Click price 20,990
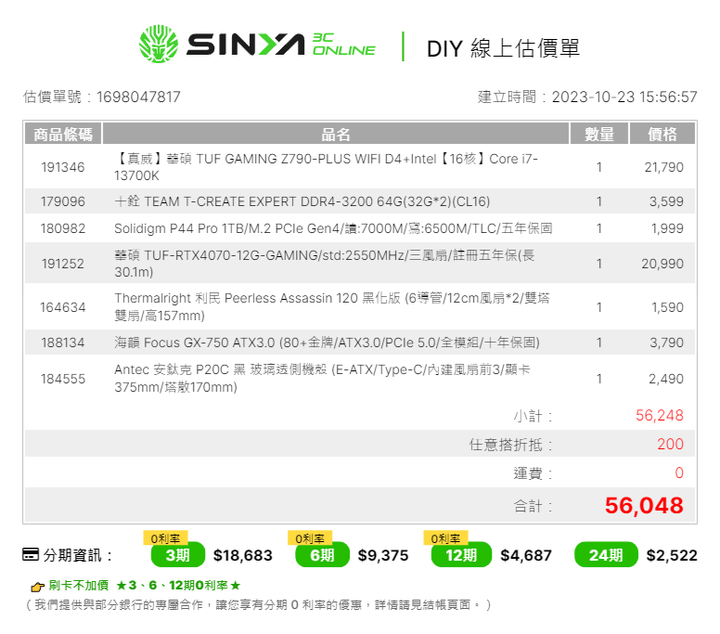This screenshot has height=634, width=720. pyautogui.click(x=663, y=264)
